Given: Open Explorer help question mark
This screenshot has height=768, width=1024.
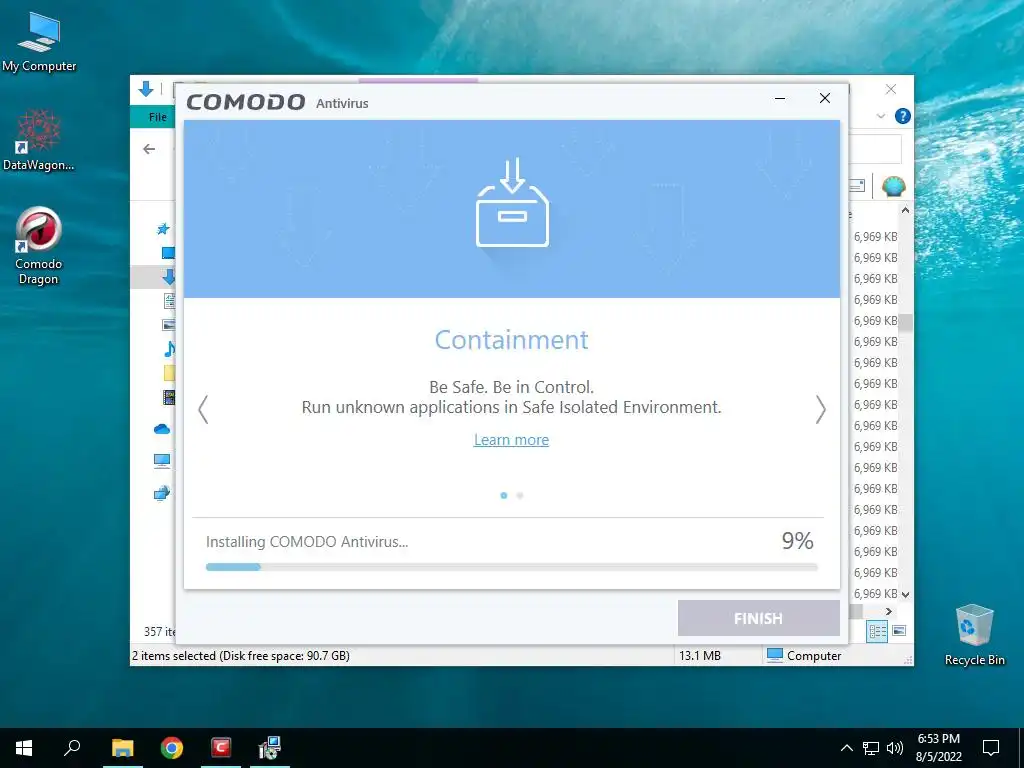Looking at the screenshot, I should pos(903,116).
